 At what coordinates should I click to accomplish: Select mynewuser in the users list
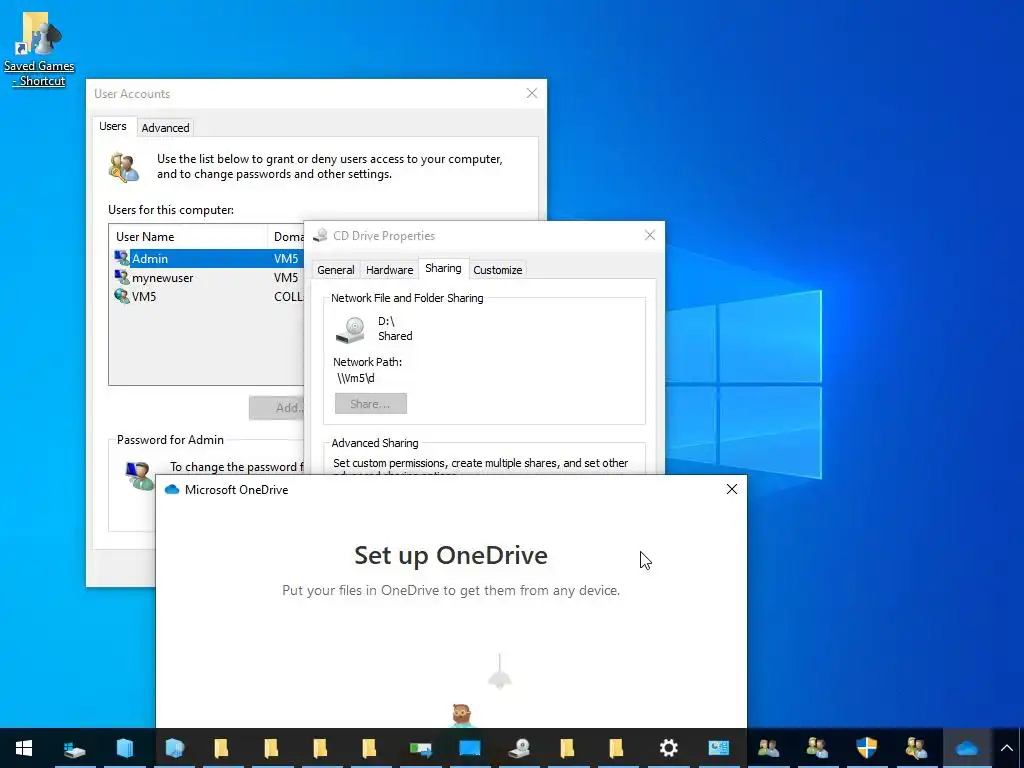pos(163,278)
